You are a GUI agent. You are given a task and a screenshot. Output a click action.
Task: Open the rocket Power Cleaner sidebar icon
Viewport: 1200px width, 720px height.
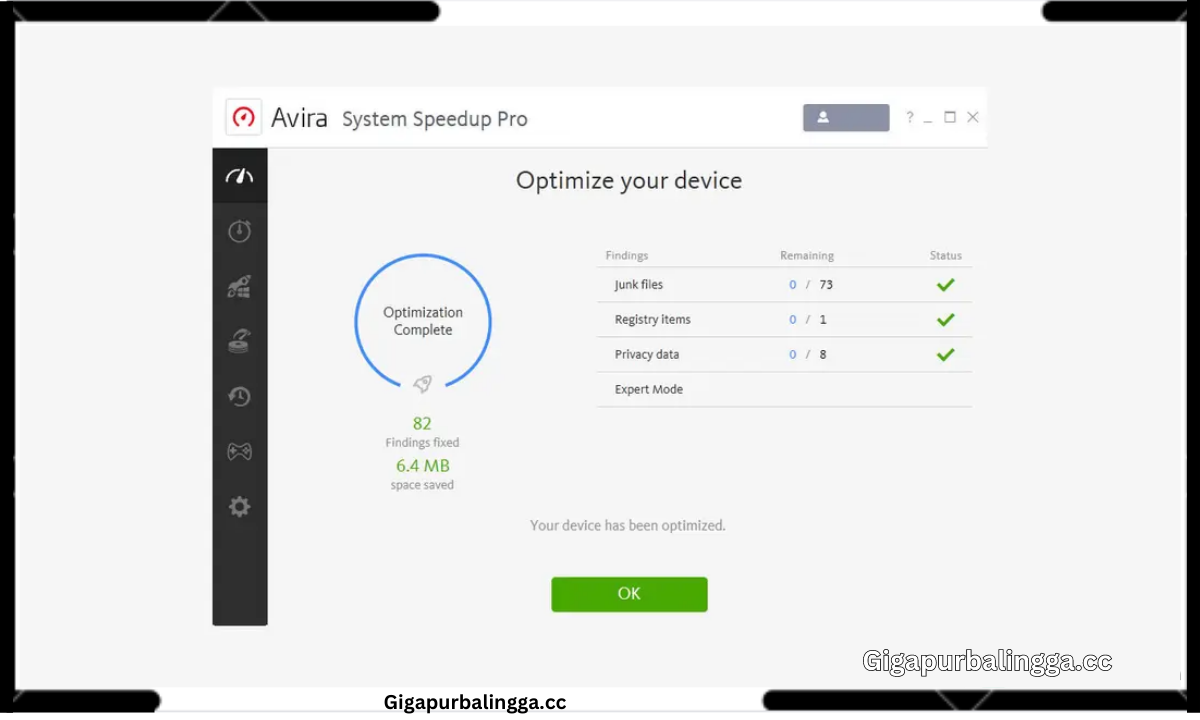[239, 287]
